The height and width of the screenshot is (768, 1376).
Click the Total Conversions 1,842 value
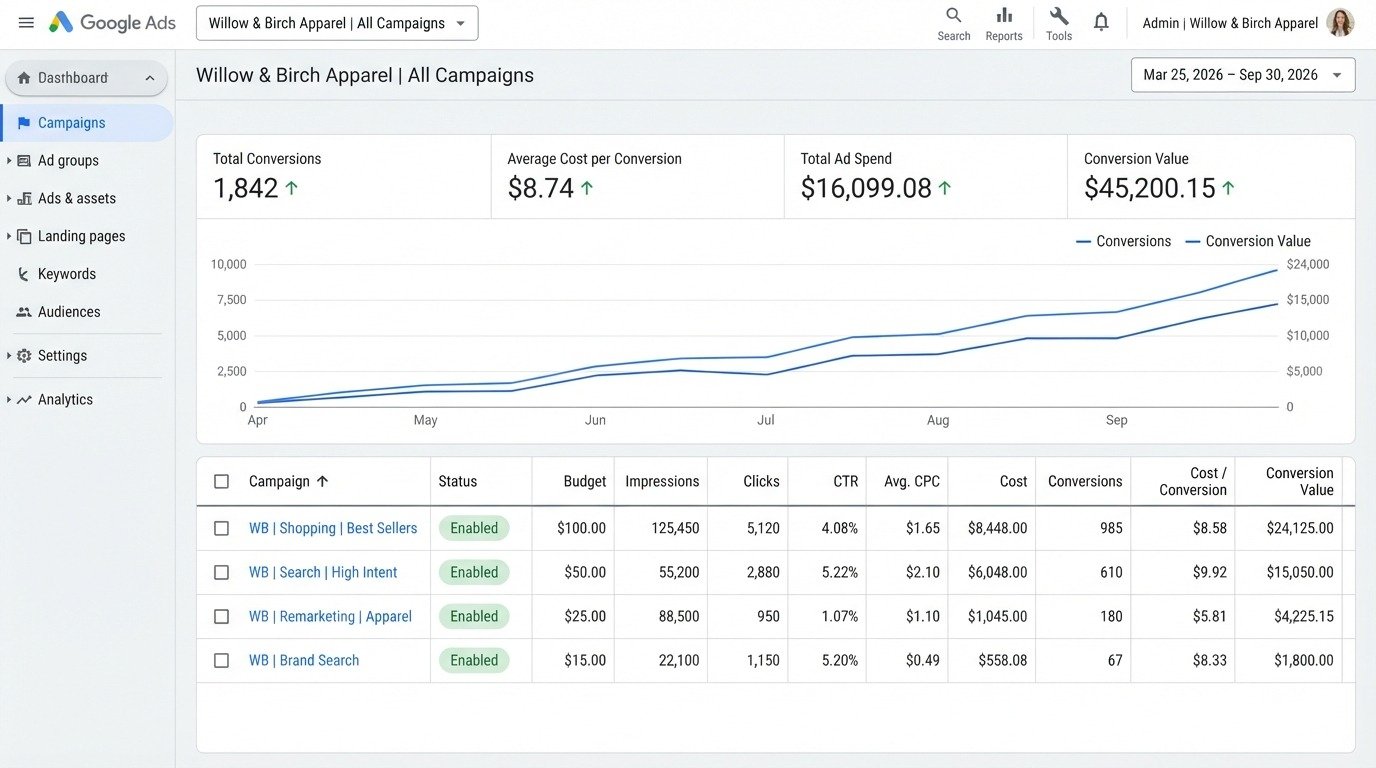246,188
